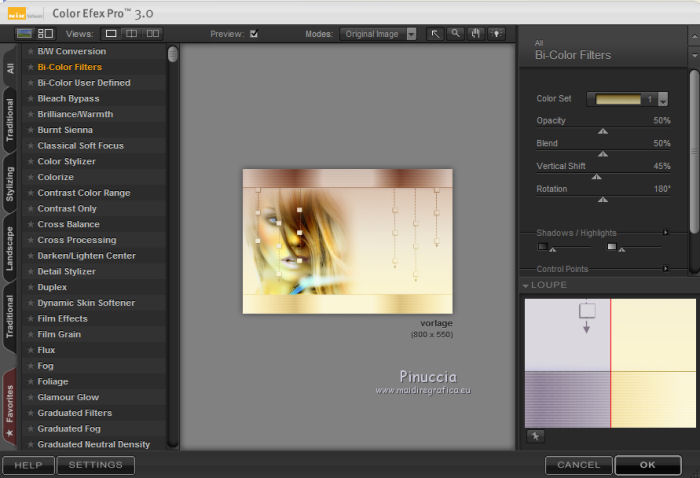
Task: Click the Color Set gold swatch
Action: tap(618, 99)
